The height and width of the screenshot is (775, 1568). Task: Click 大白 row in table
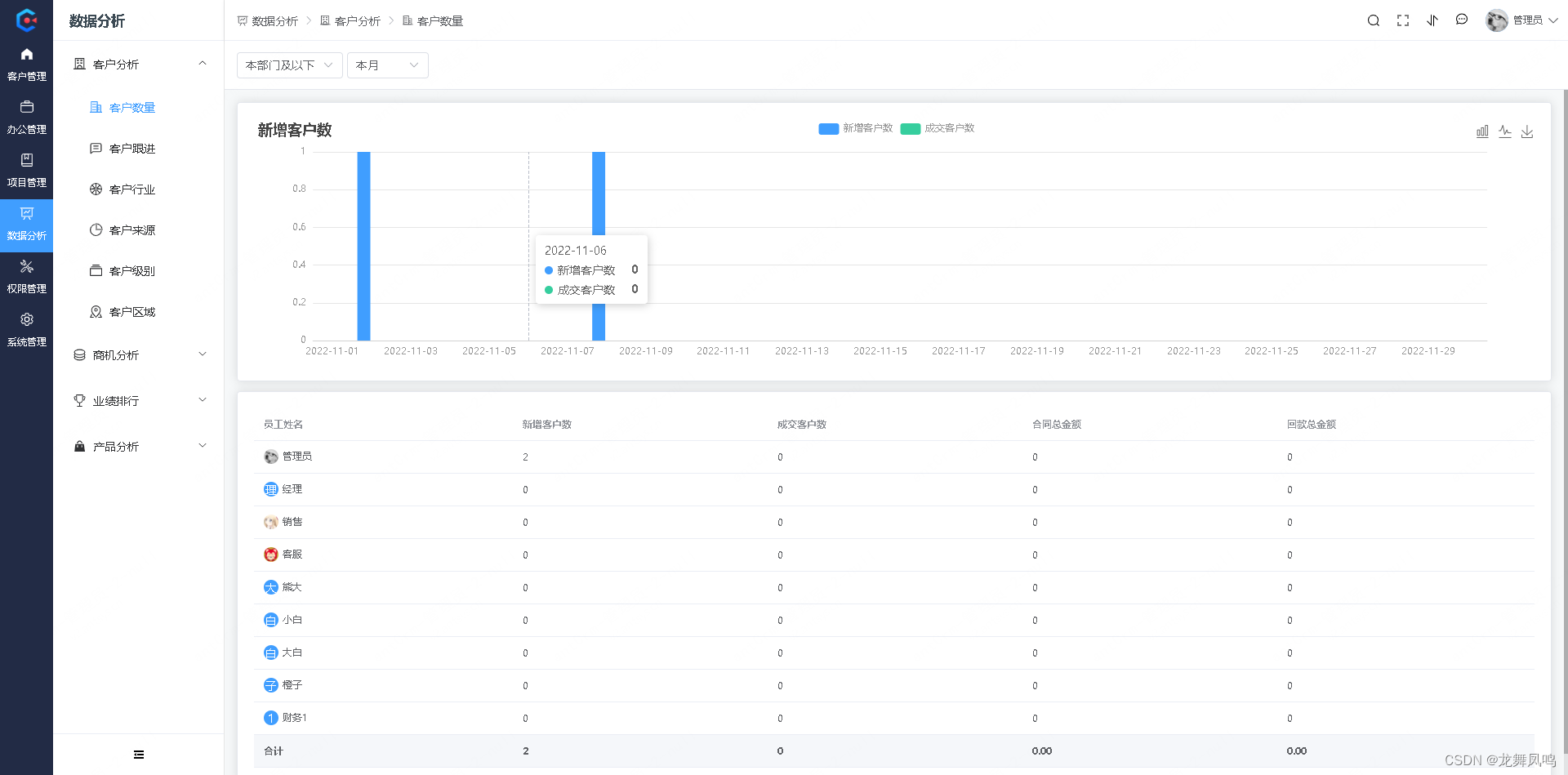pos(894,653)
